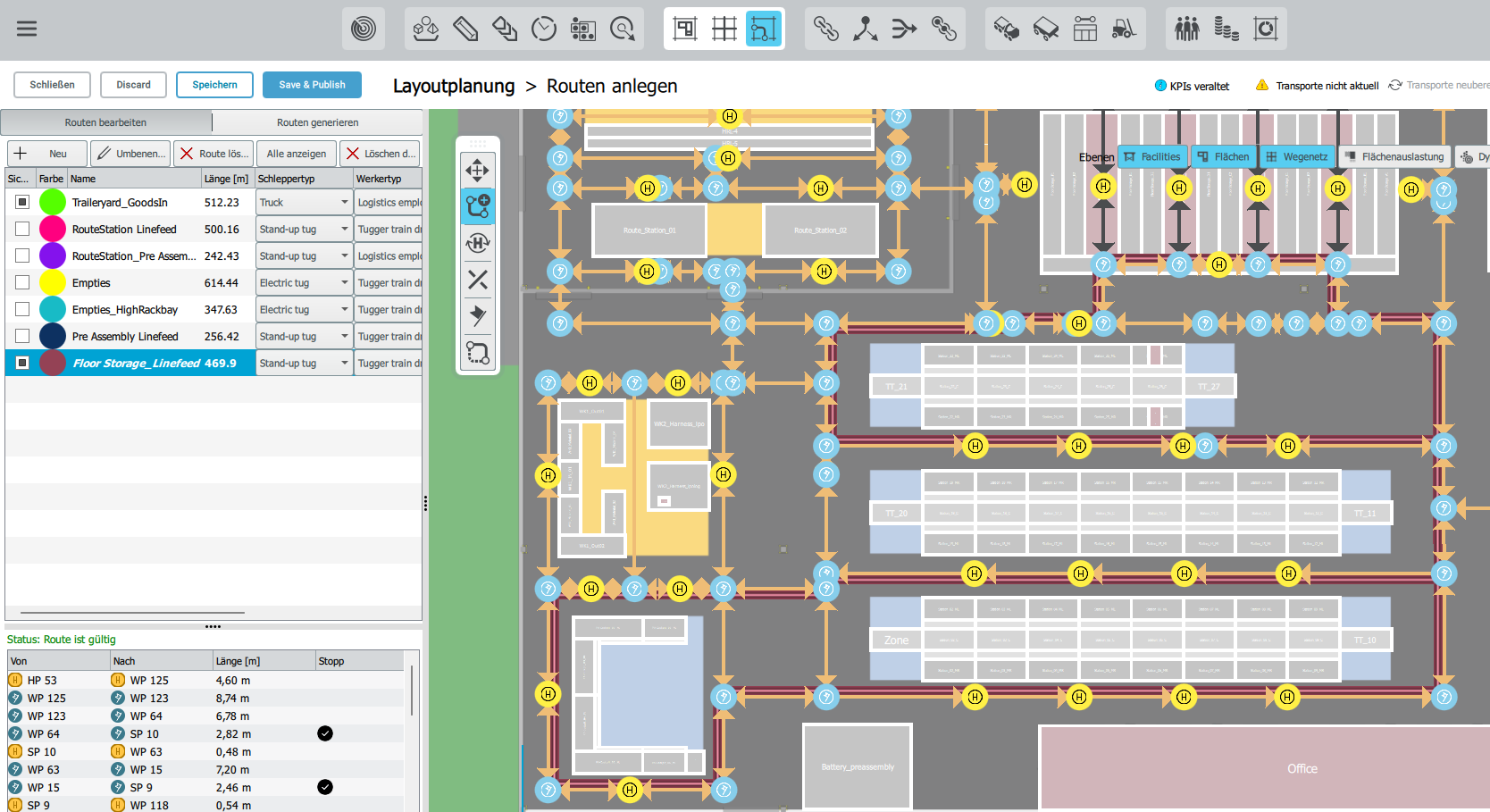Open the 3D shapes objects tool
Viewport: 1490px width, 812px height.
tap(426, 29)
